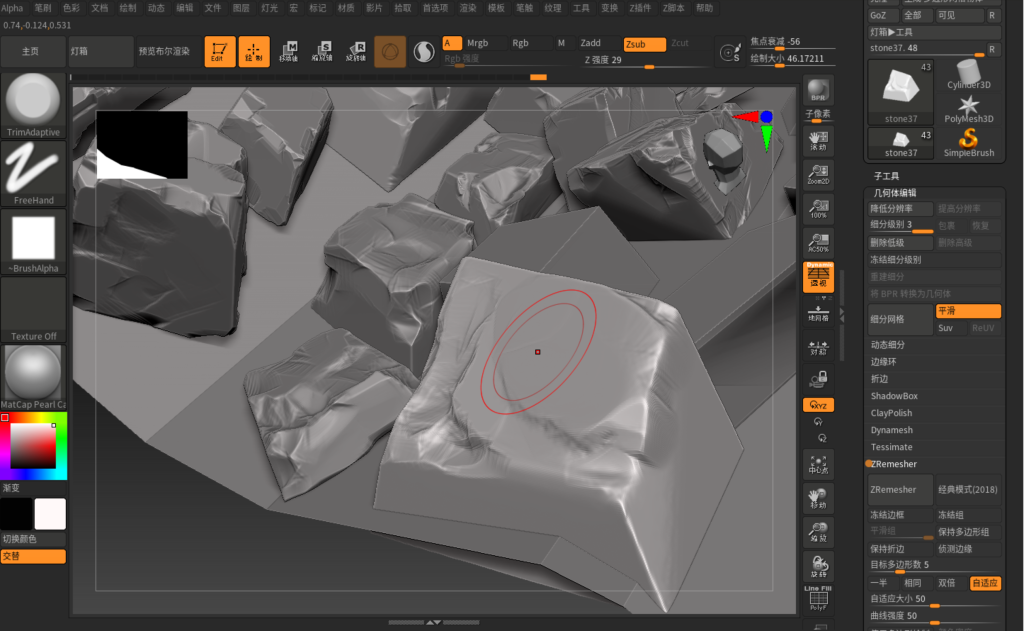Expand the 子工具 subtool section

(x=886, y=176)
